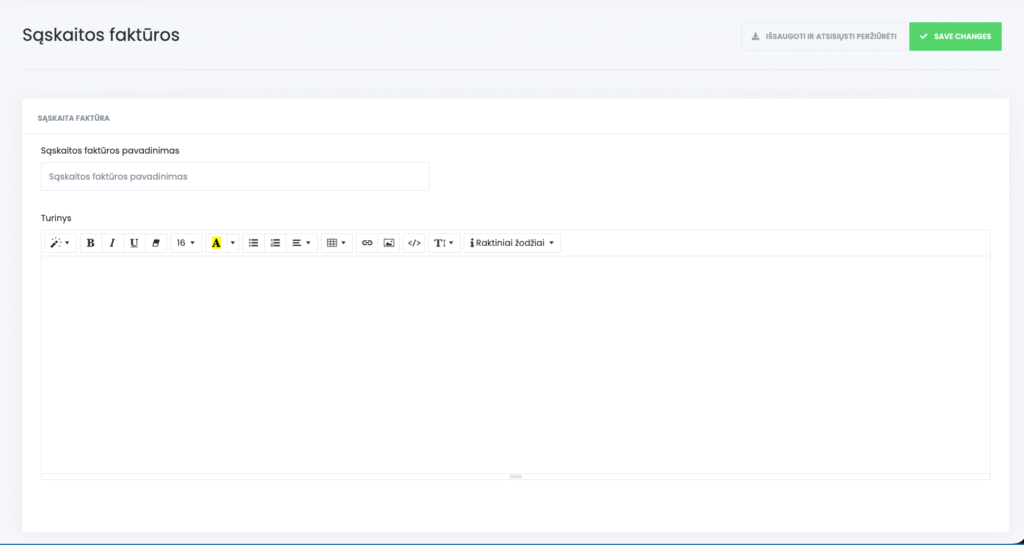1024x545 pixels.
Task: Click Išsaugoti ir atsisiųsti peržiūrėti button
Action: click(x=823, y=37)
